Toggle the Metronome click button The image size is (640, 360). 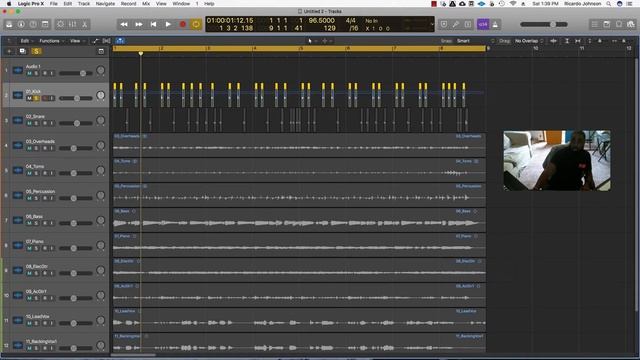point(496,24)
